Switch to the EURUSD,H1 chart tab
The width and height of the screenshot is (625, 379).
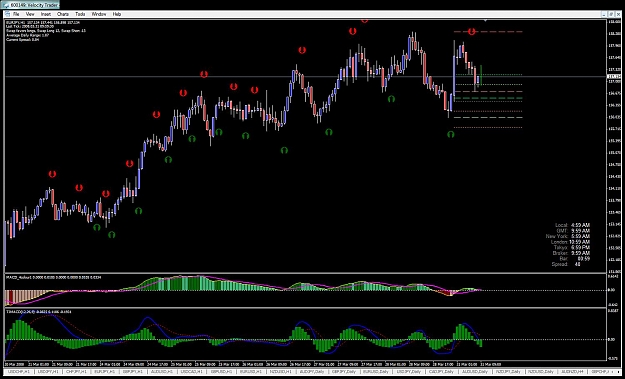pyautogui.click(x=250, y=371)
